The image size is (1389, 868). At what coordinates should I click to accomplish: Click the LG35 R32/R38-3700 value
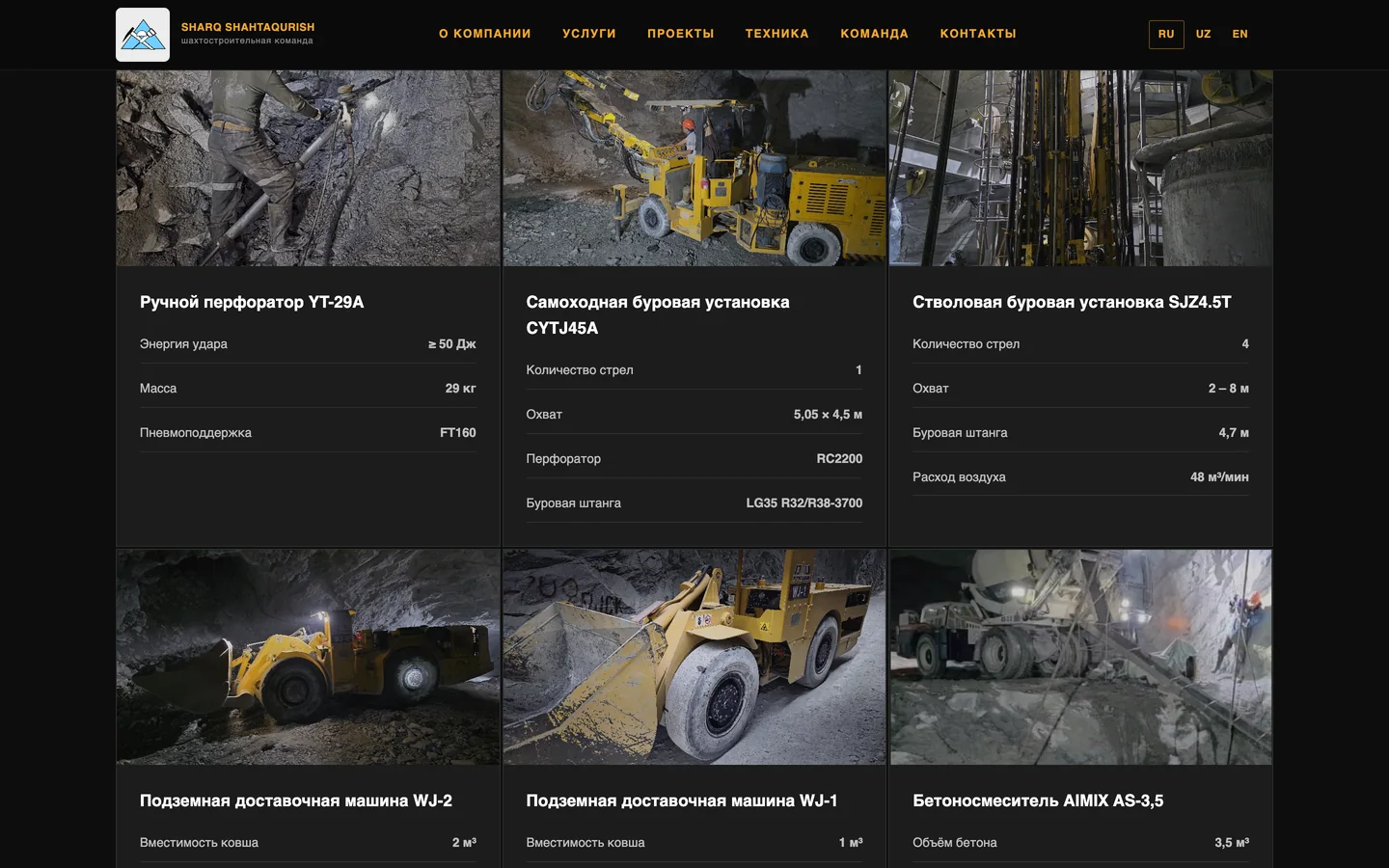click(x=804, y=502)
